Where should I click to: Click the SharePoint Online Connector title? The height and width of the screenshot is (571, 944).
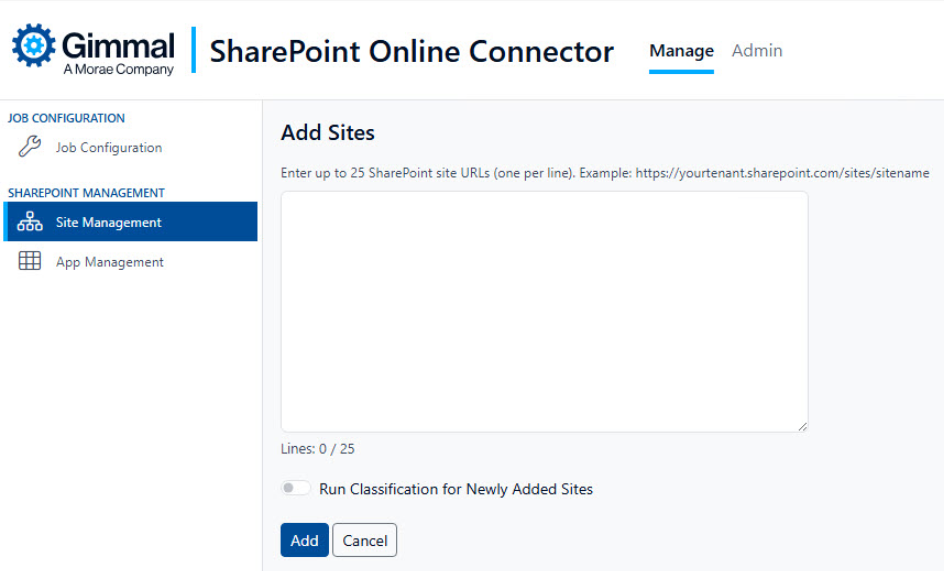click(x=412, y=51)
